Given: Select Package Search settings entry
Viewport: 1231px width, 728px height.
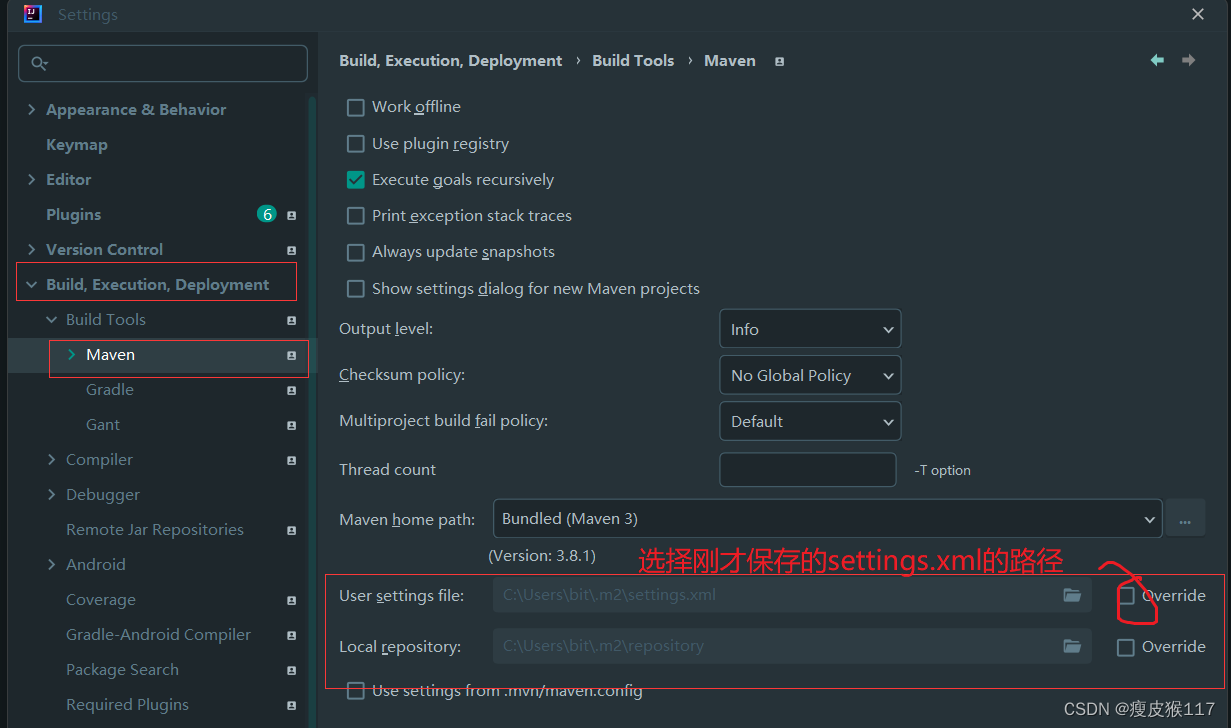Looking at the screenshot, I should coord(122,670).
